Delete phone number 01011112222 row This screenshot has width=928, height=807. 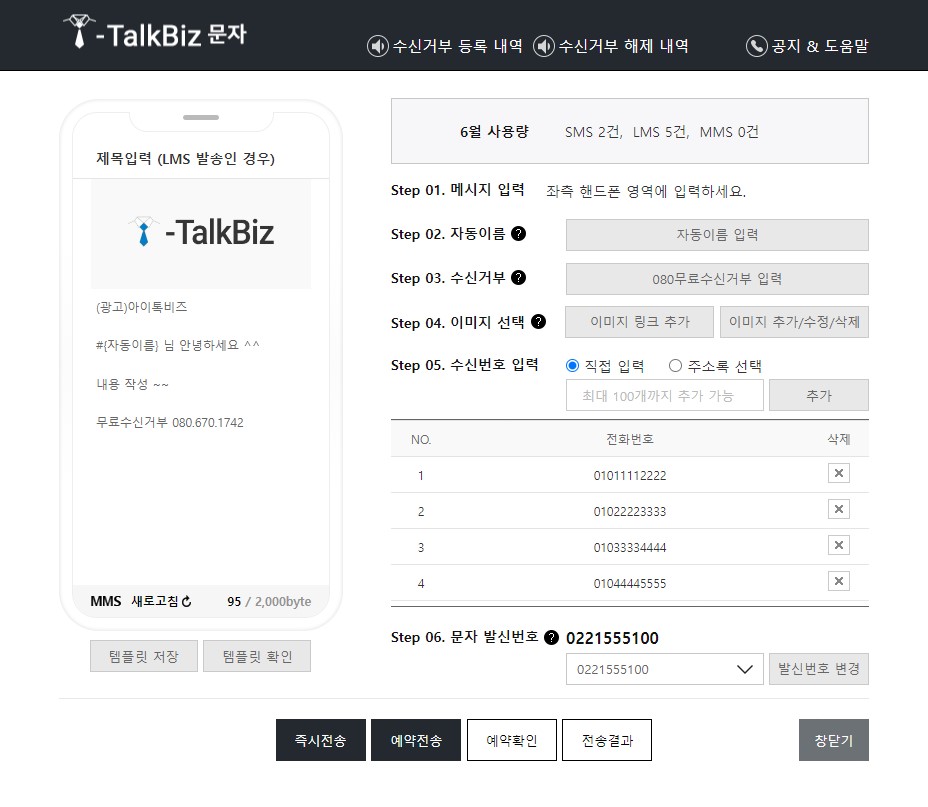pos(839,473)
